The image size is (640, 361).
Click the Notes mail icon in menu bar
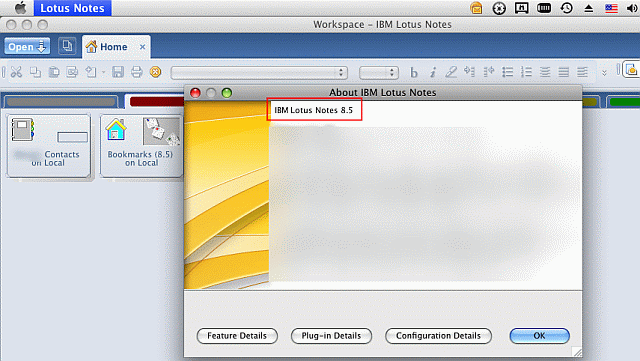476,8
